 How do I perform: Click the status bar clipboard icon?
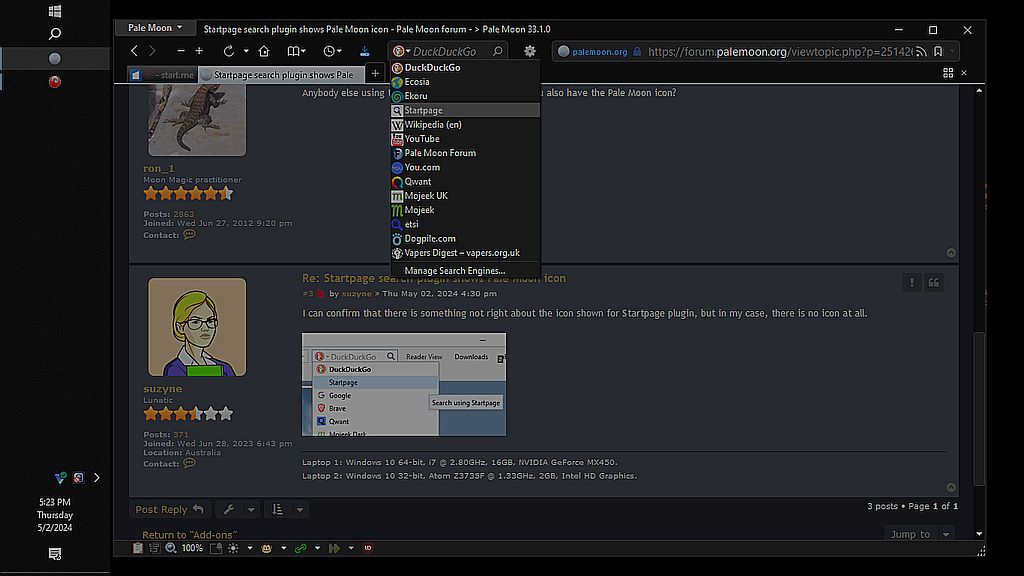tap(138, 549)
